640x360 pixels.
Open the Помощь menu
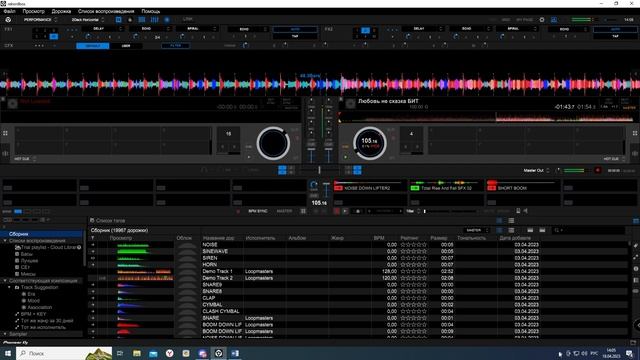(x=151, y=11)
